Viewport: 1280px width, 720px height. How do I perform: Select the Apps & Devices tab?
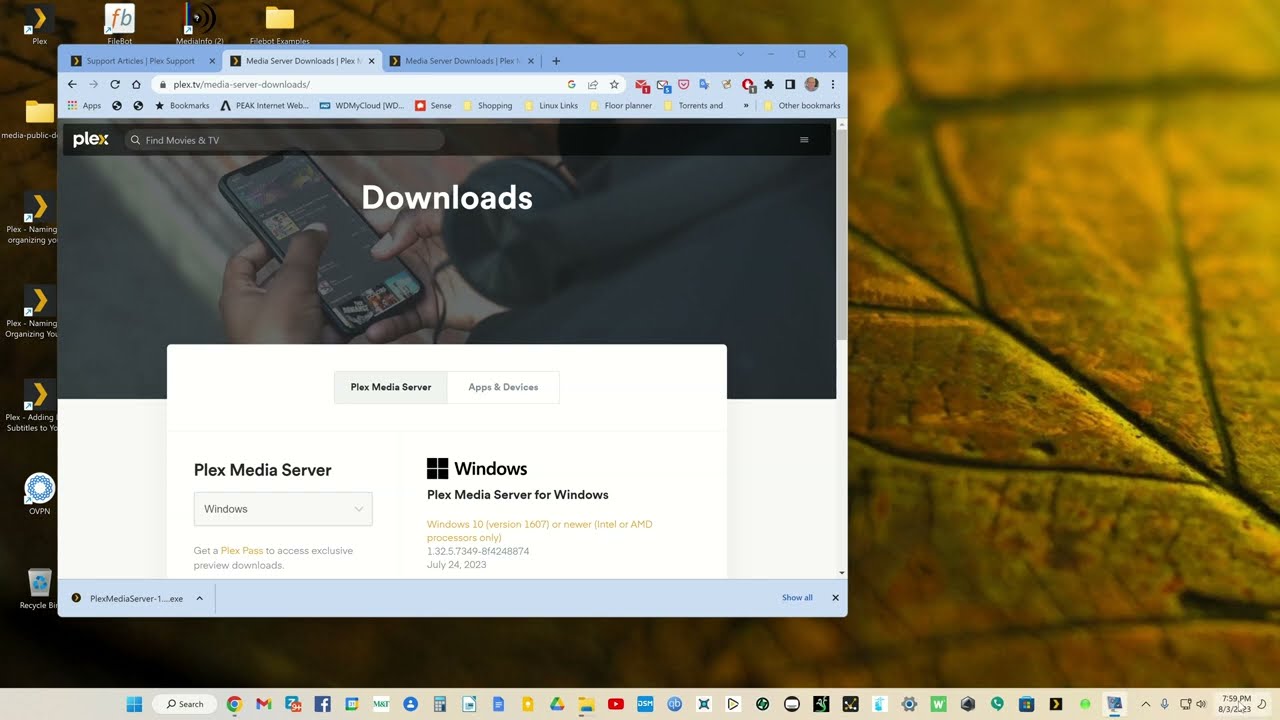[x=503, y=387]
